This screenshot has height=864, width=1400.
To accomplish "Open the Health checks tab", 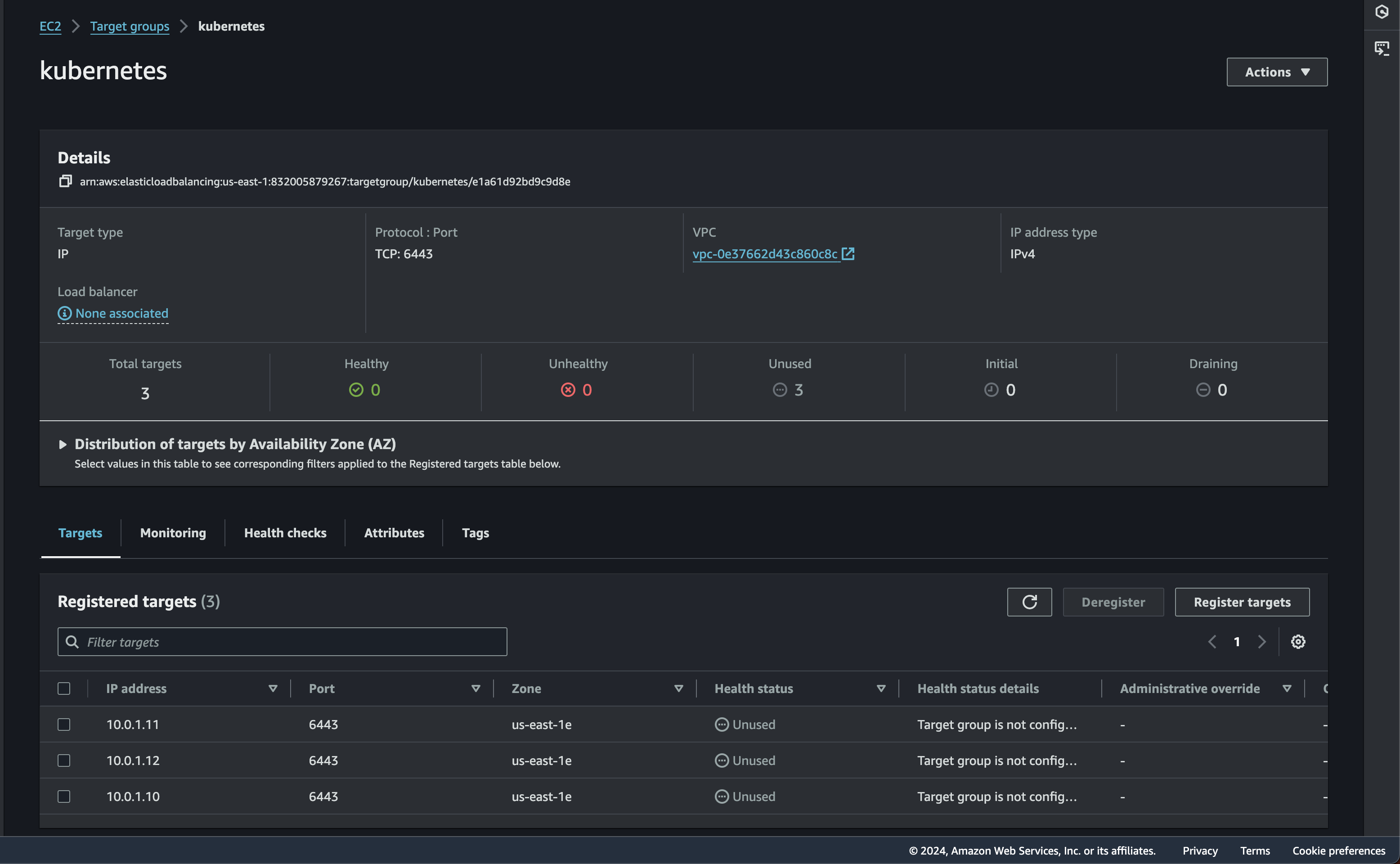I will (285, 532).
